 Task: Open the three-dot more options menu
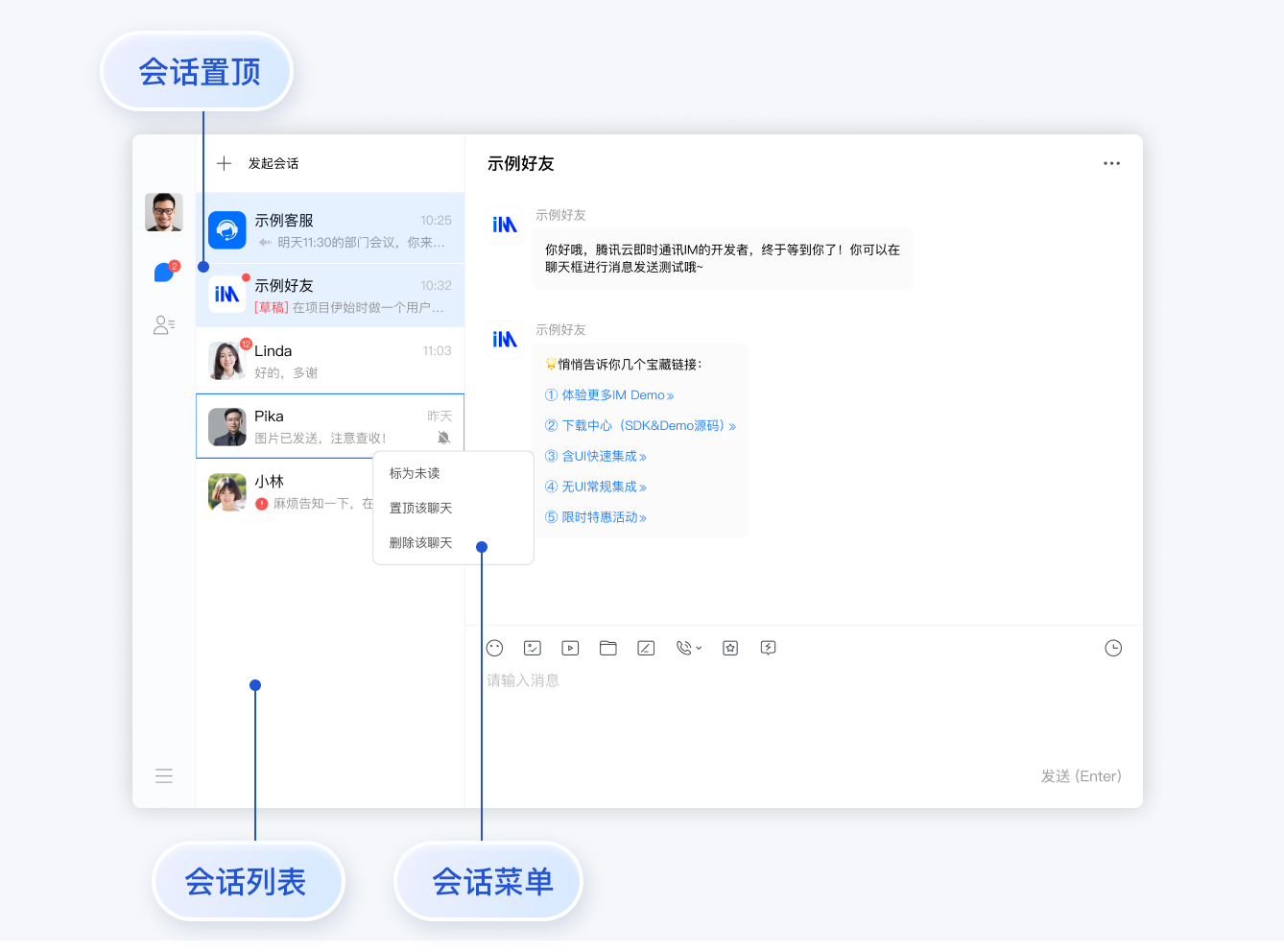[x=1111, y=163]
